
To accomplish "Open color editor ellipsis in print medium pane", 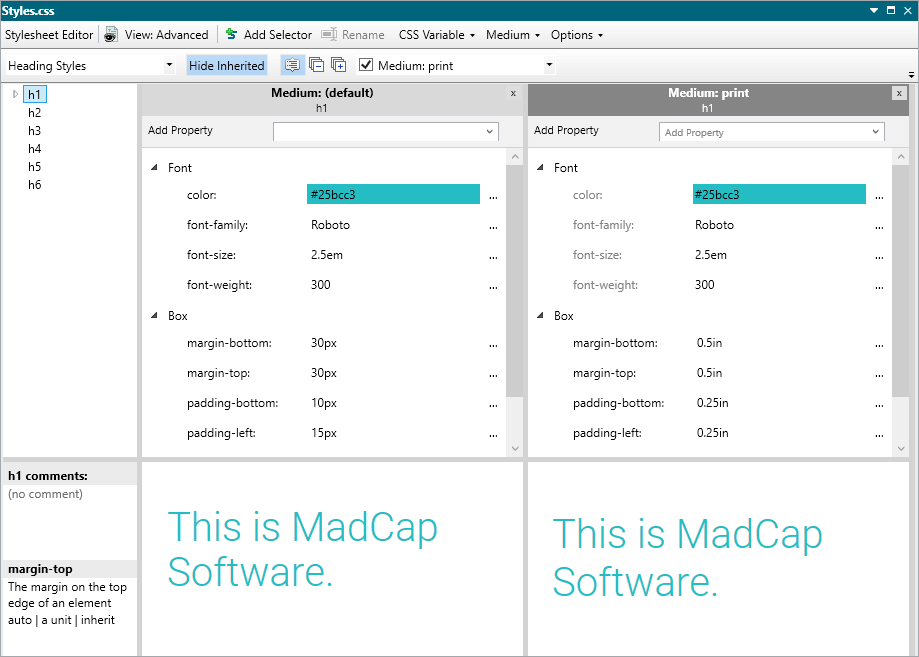I will tap(879, 196).
